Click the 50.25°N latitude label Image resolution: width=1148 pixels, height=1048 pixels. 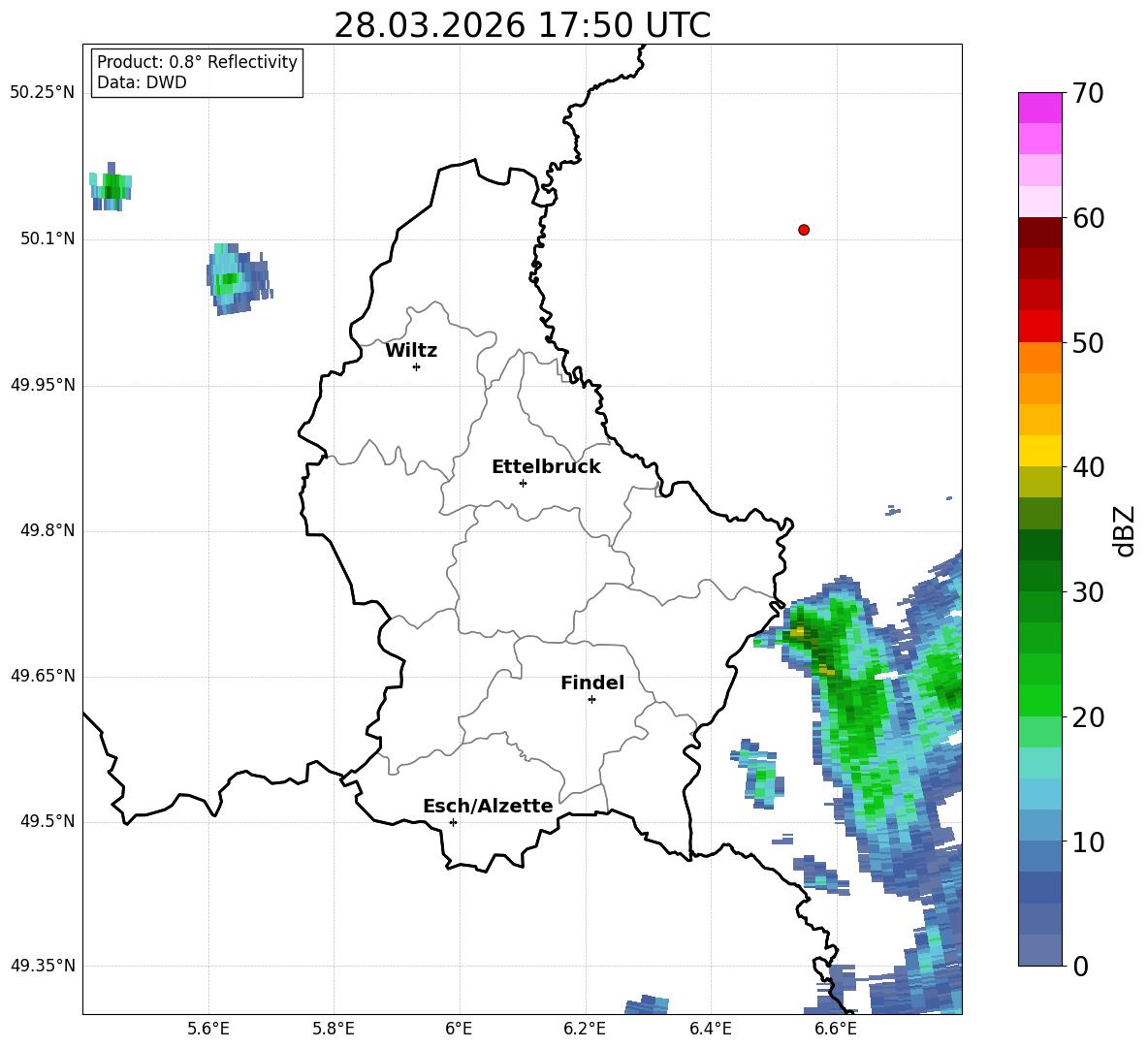click(43, 92)
